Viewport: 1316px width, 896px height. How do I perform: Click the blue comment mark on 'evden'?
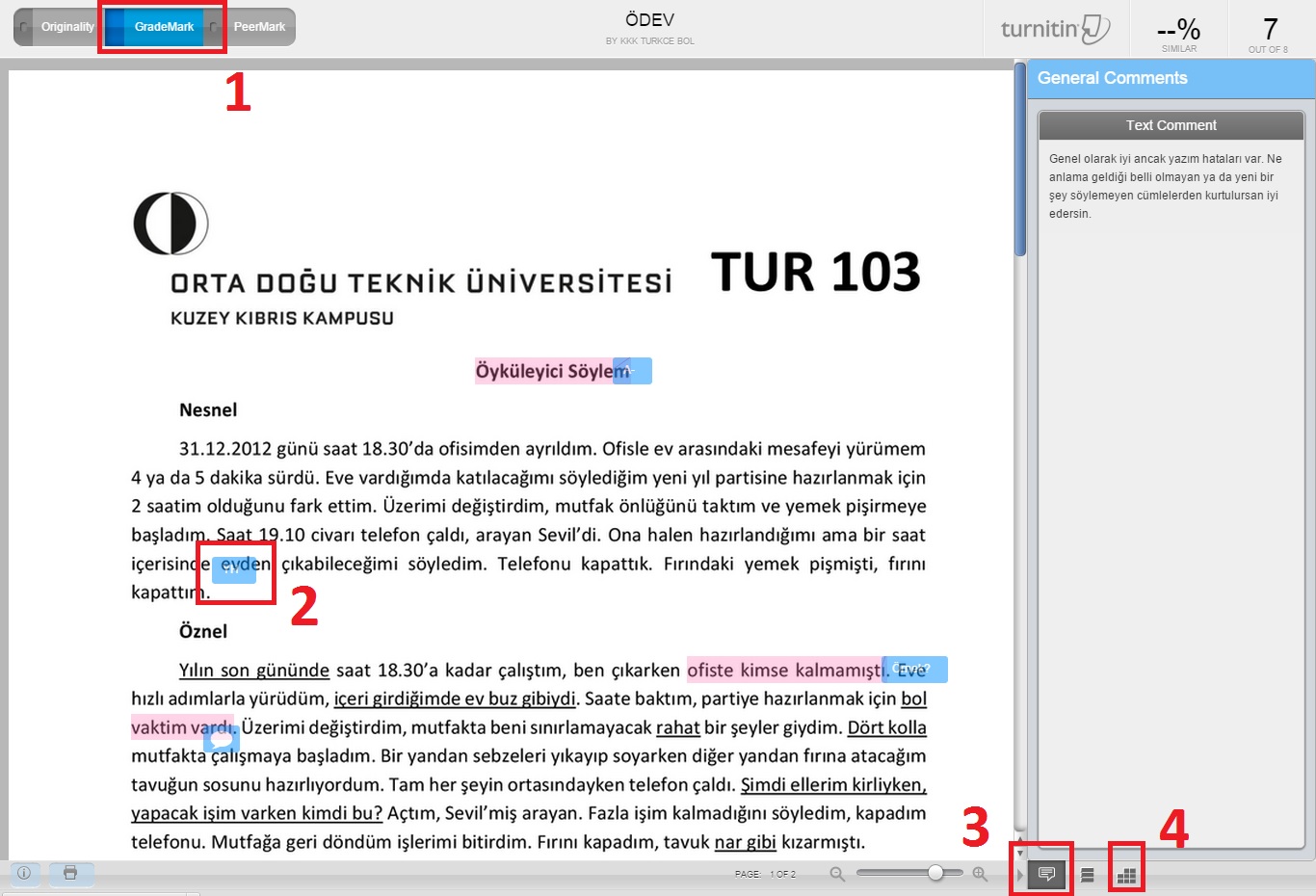point(233,568)
